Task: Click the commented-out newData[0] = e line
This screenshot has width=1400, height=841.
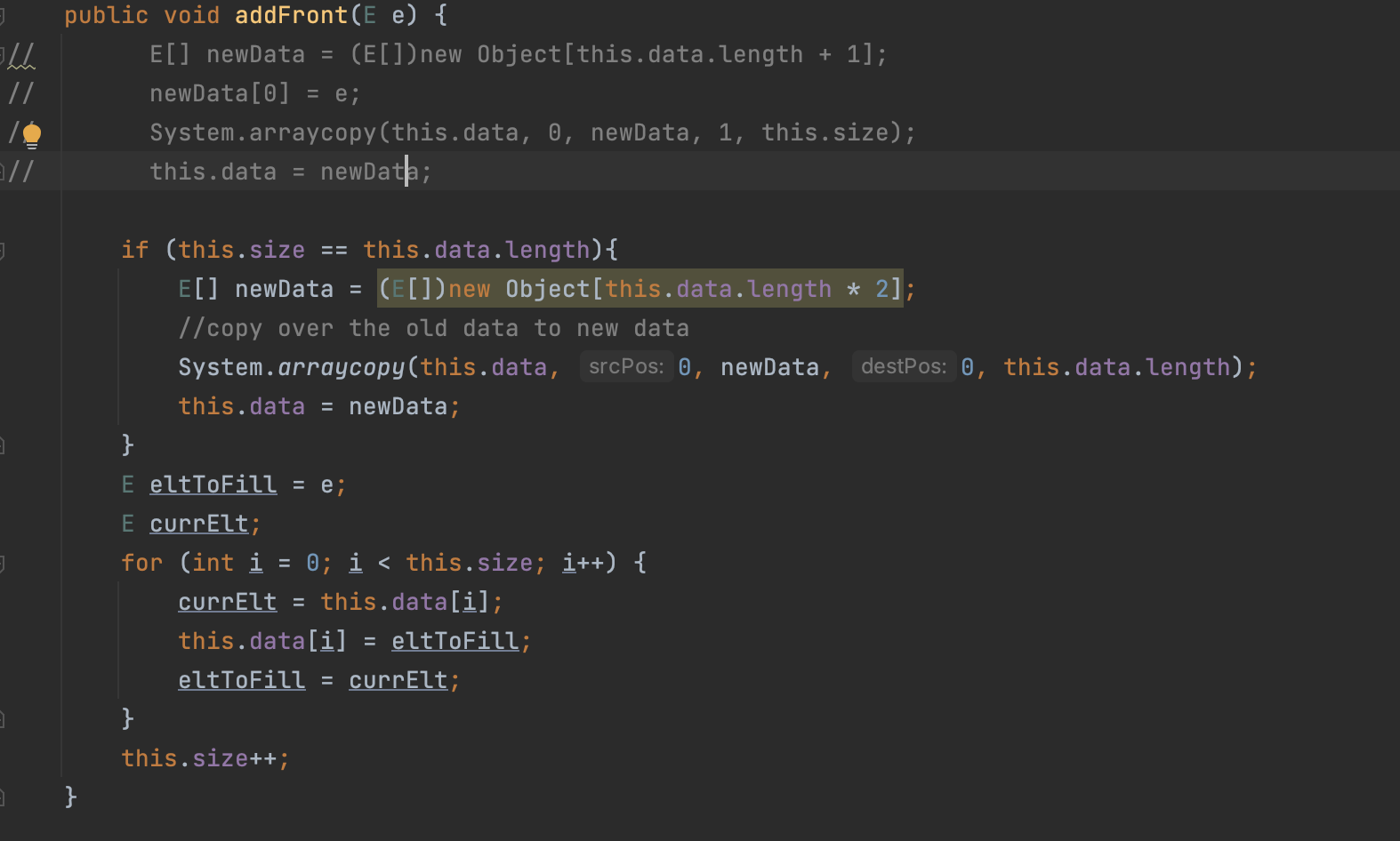Action: pyautogui.click(x=254, y=93)
